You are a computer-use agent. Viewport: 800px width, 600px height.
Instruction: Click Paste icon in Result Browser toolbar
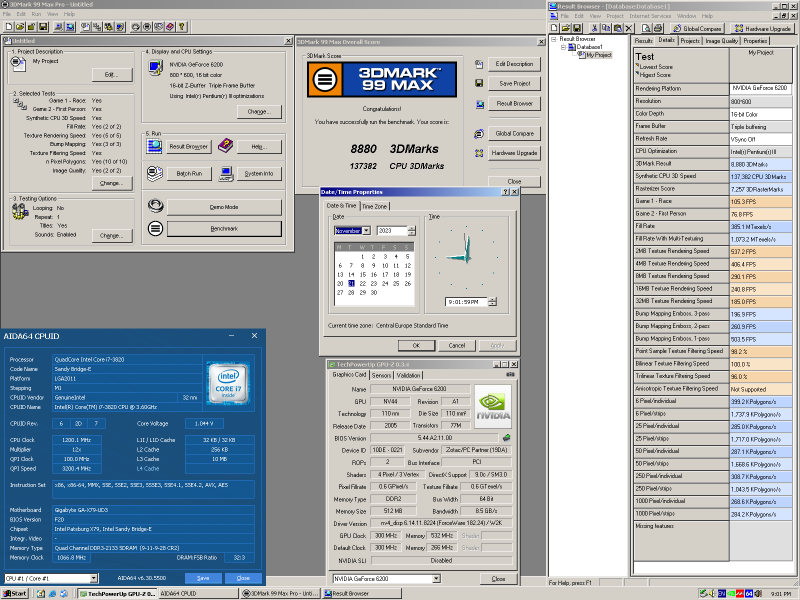pyautogui.click(x=617, y=29)
